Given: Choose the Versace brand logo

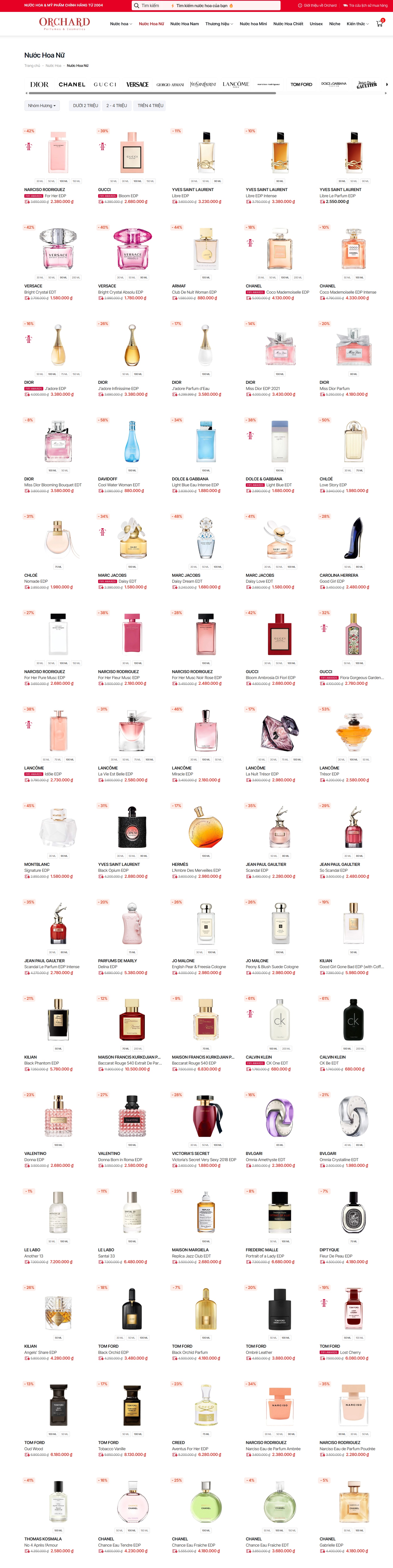Looking at the screenshot, I should pyautogui.click(x=137, y=85).
